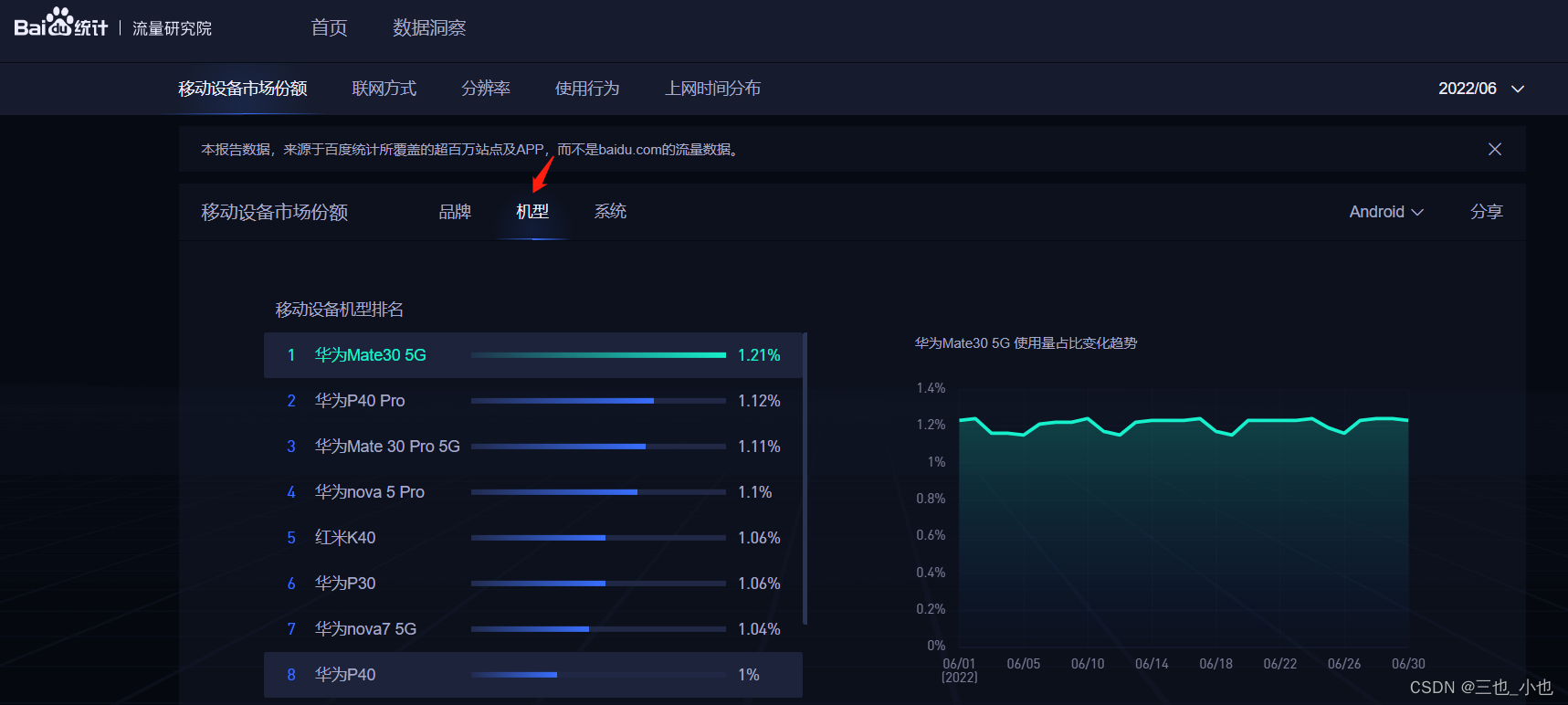Switch to the 联网方式 tab
The width and height of the screenshot is (1568, 705).
pos(384,89)
